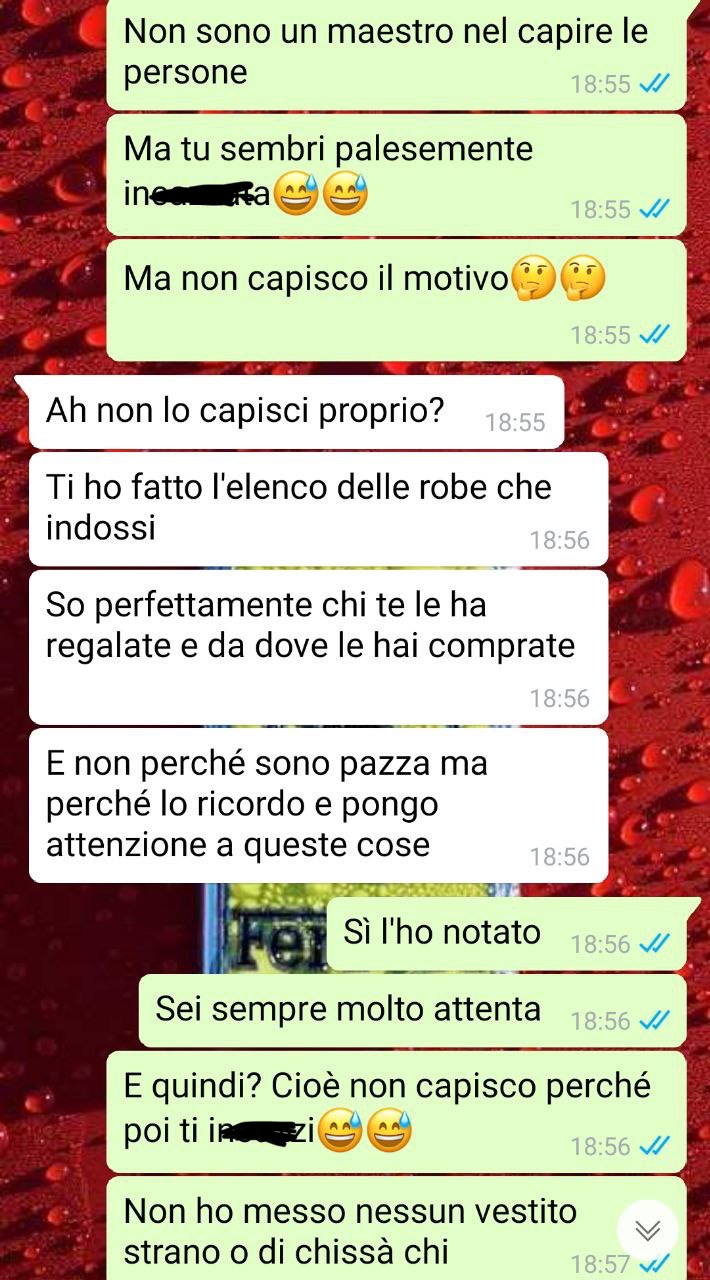Tap the read ticks on 'Sei sempre molto attenta'
This screenshot has height=1280, width=710.
[654, 1021]
